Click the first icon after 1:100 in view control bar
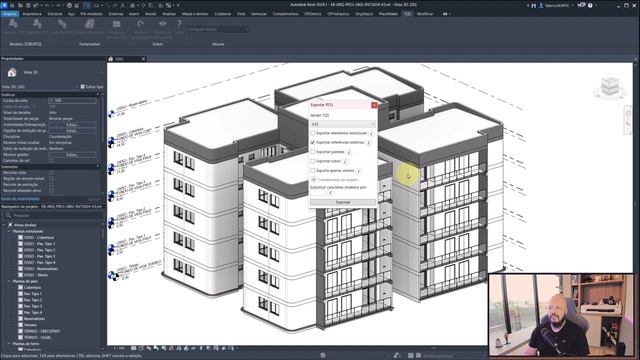This screenshot has width=640, height=360. point(133,348)
